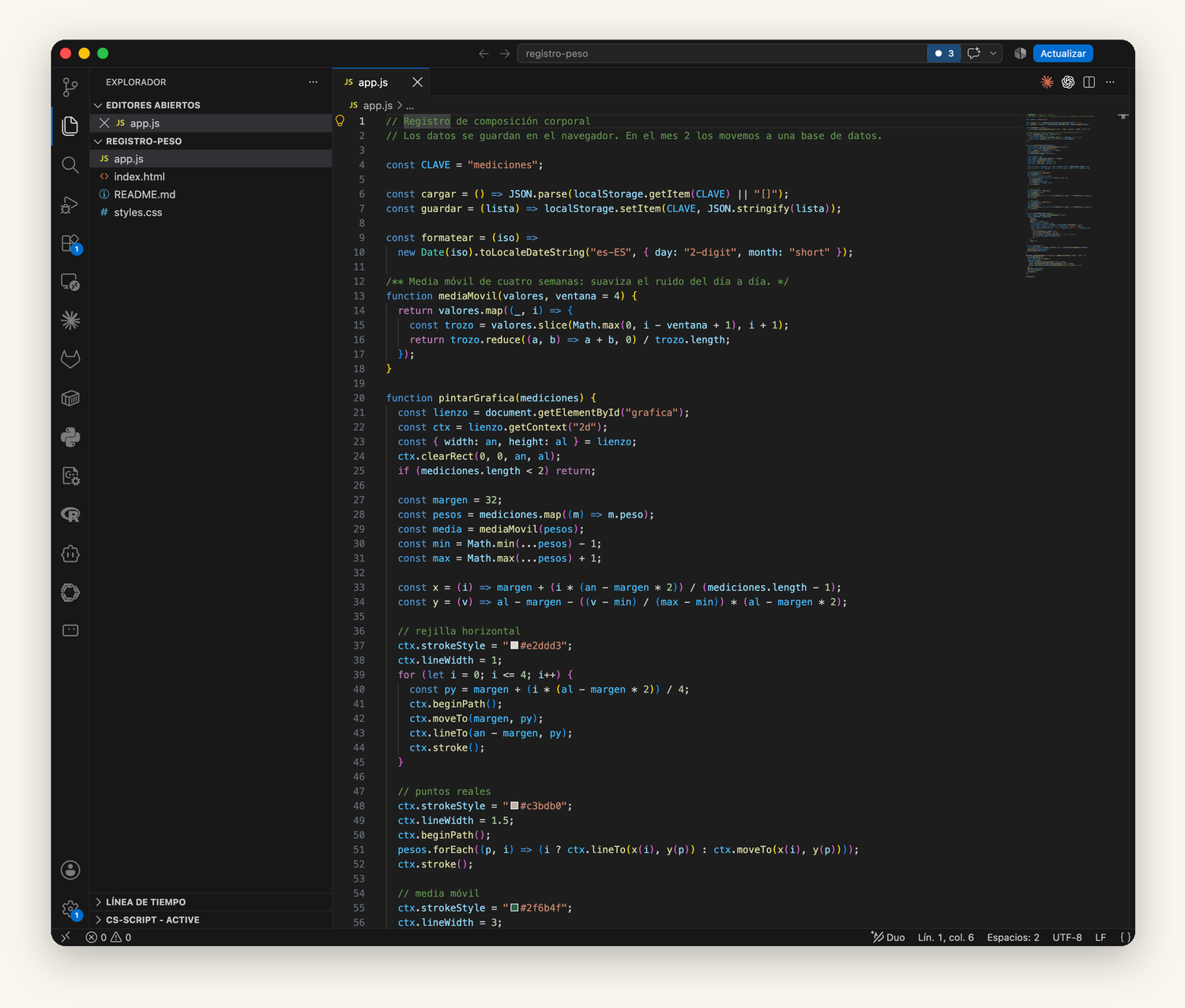1185x1008 pixels.
Task: Click line number 20 in the gutter
Action: click(359, 398)
